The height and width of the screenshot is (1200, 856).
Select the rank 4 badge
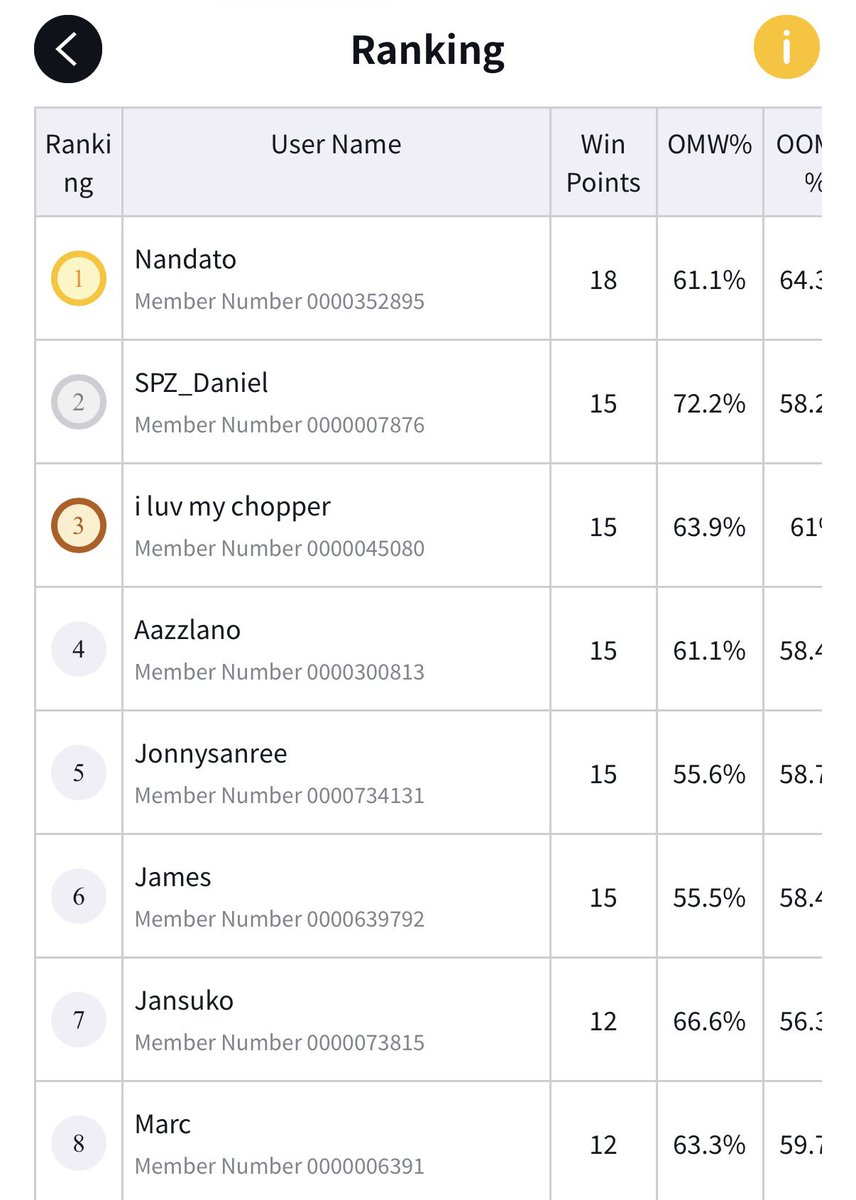(78, 649)
